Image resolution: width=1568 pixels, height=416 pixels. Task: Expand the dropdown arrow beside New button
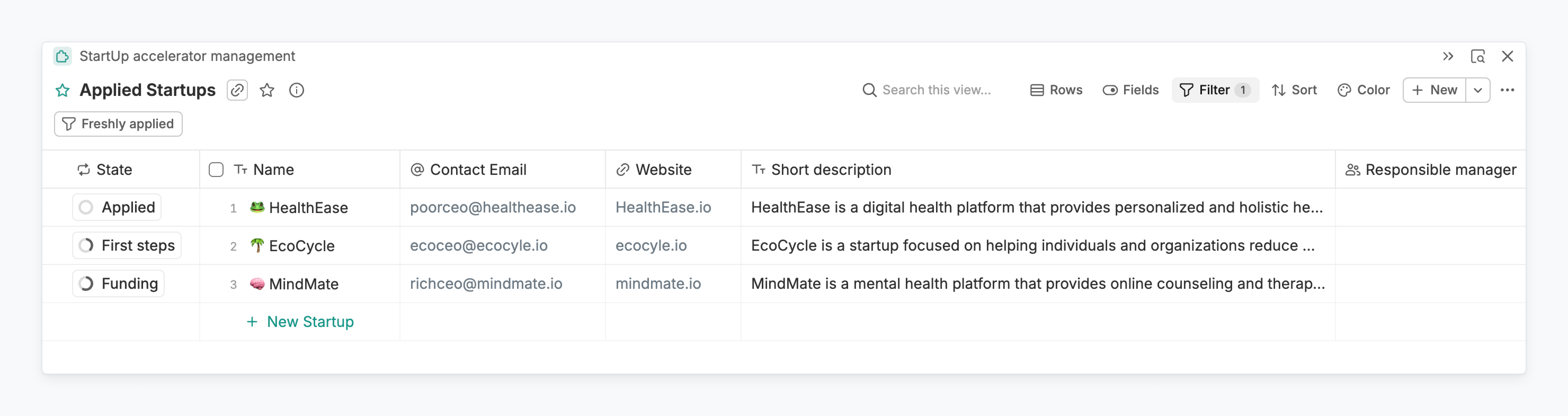1477,90
